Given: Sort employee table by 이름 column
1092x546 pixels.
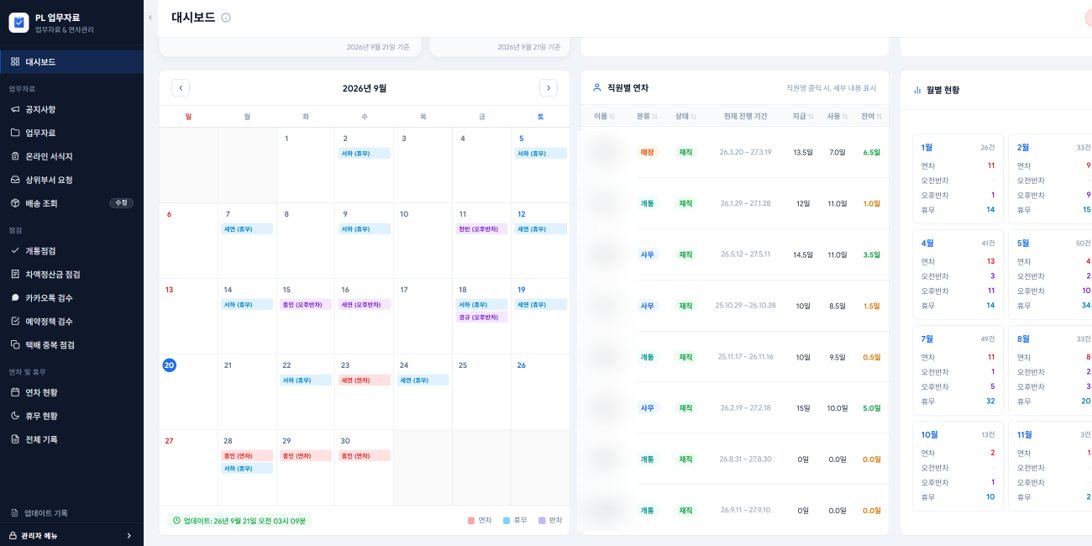Looking at the screenshot, I should click(604, 116).
